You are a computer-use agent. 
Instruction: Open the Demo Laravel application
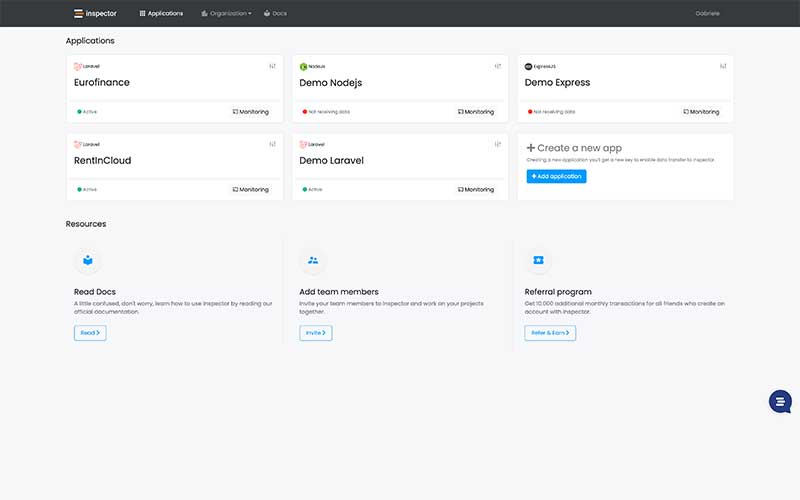click(x=332, y=160)
